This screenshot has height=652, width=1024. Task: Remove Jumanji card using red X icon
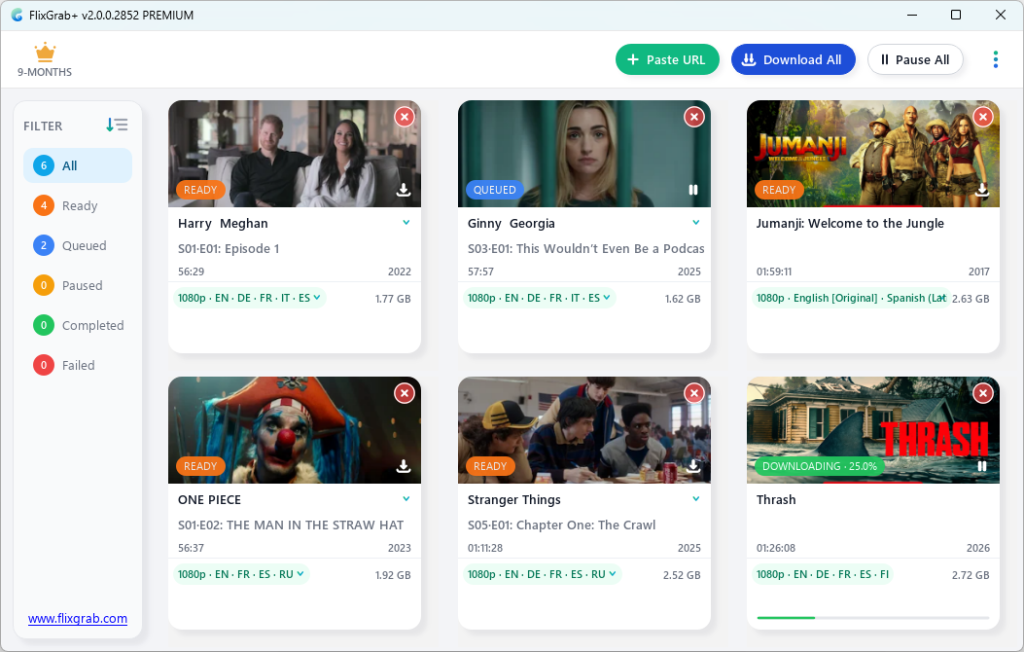(983, 117)
